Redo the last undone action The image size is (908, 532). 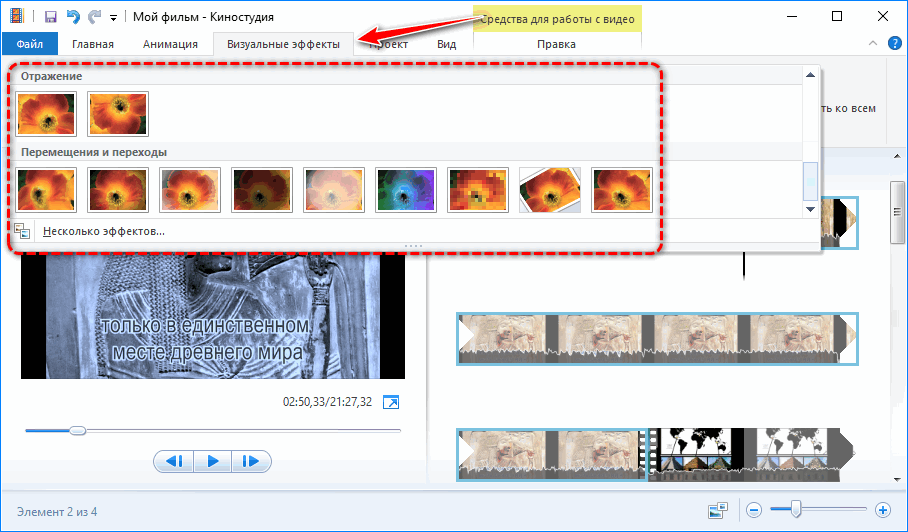coord(94,17)
